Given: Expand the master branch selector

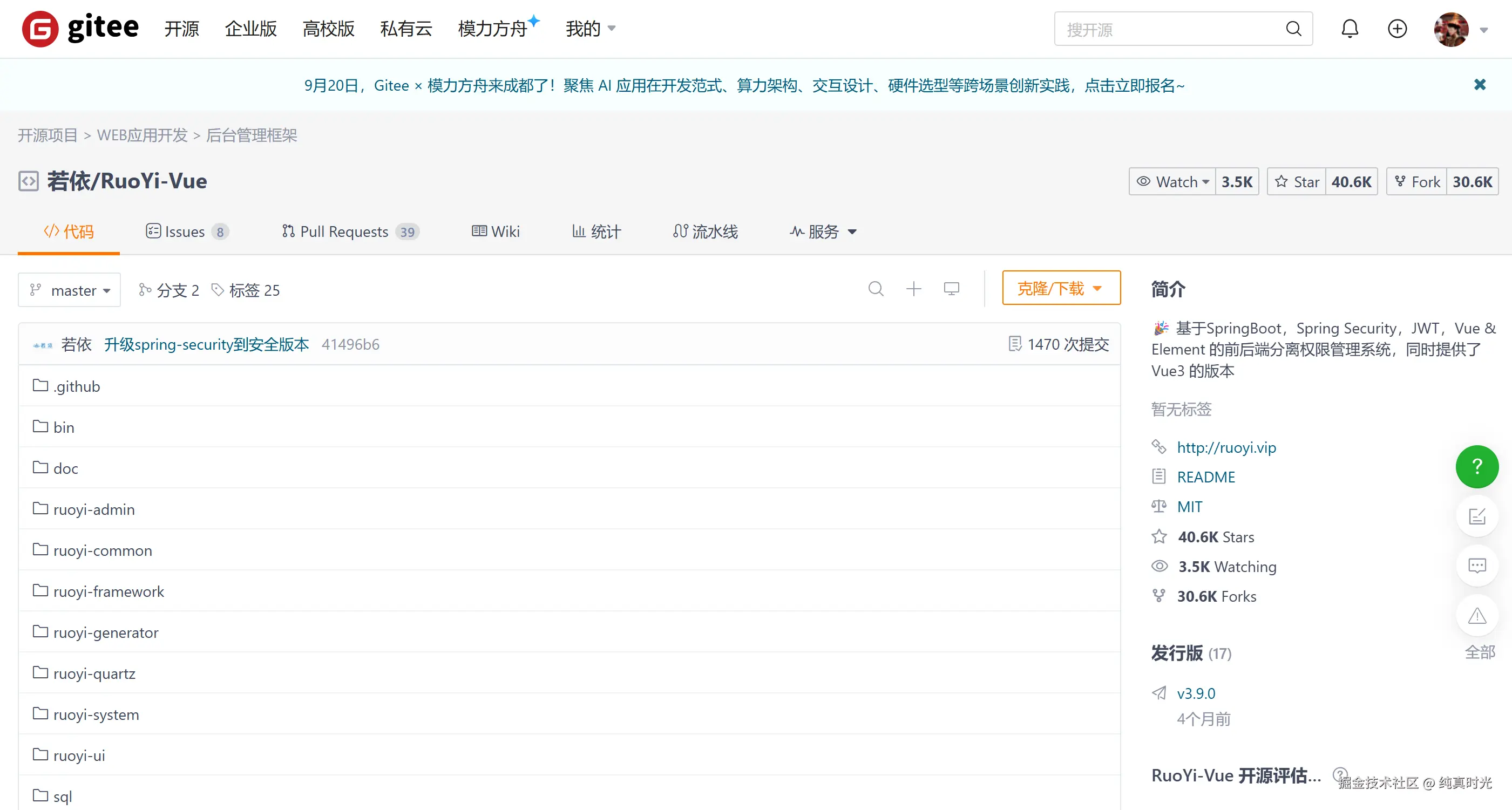Looking at the screenshot, I should (69, 290).
